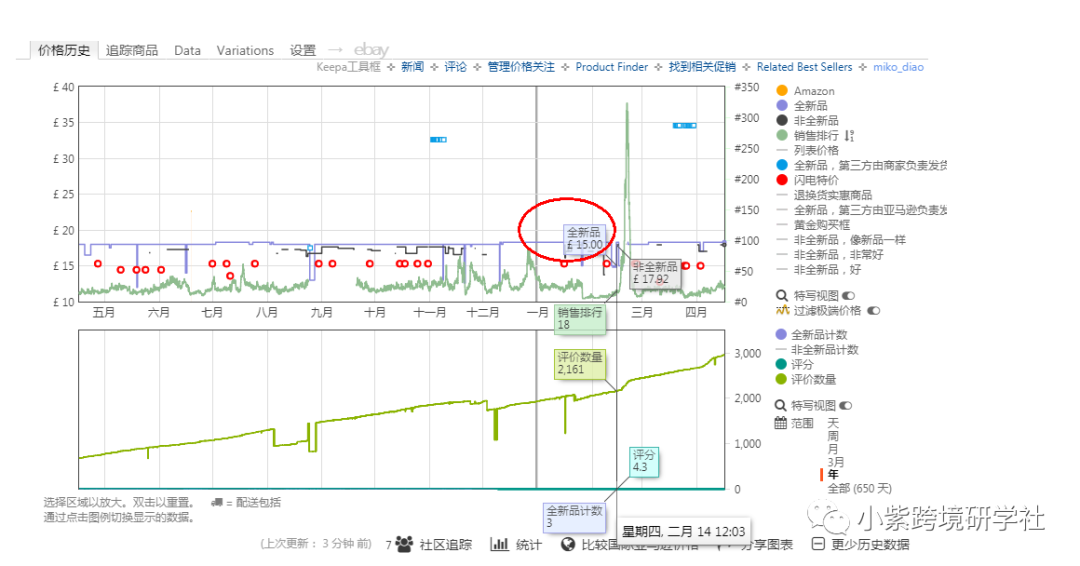Toggle 非全新品，好 legend entry
The image size is (1080, 566).
click(818, 270)
